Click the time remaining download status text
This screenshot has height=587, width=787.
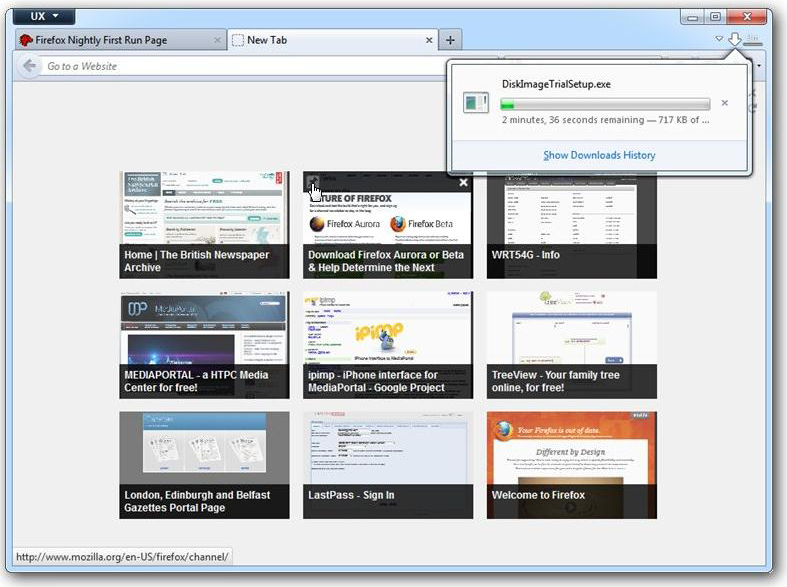point(605,120)
